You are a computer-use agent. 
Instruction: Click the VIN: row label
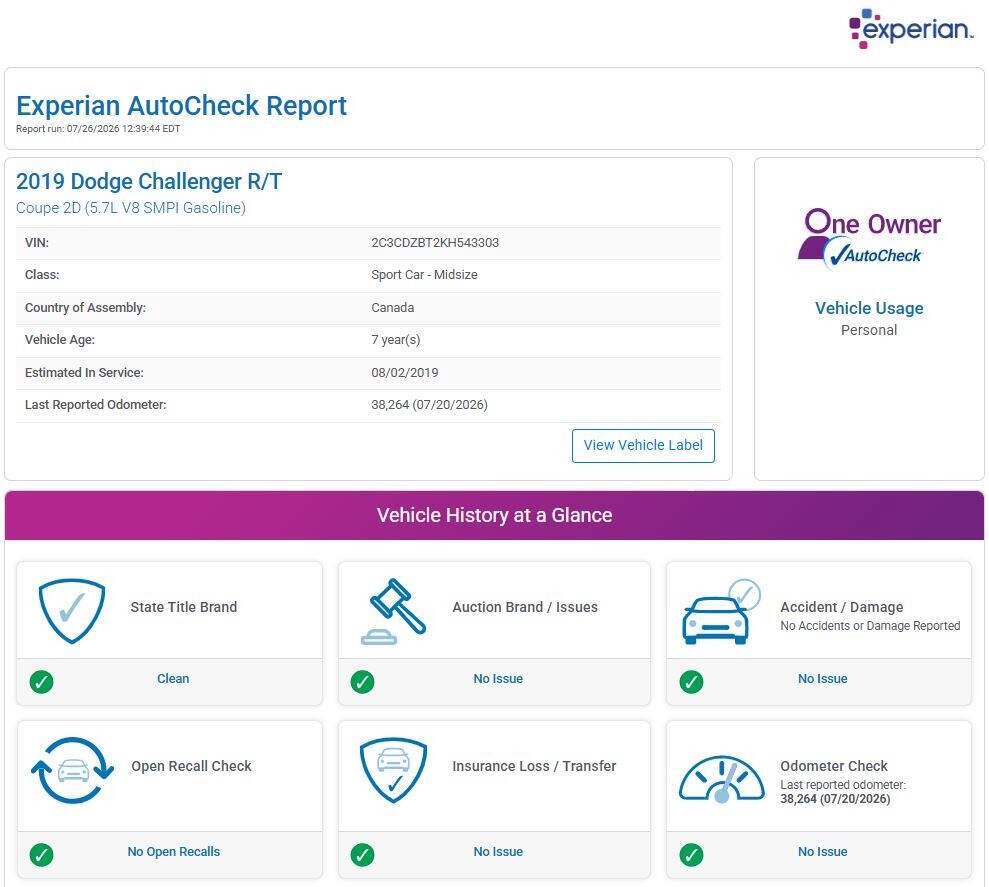tap(37, 243)
